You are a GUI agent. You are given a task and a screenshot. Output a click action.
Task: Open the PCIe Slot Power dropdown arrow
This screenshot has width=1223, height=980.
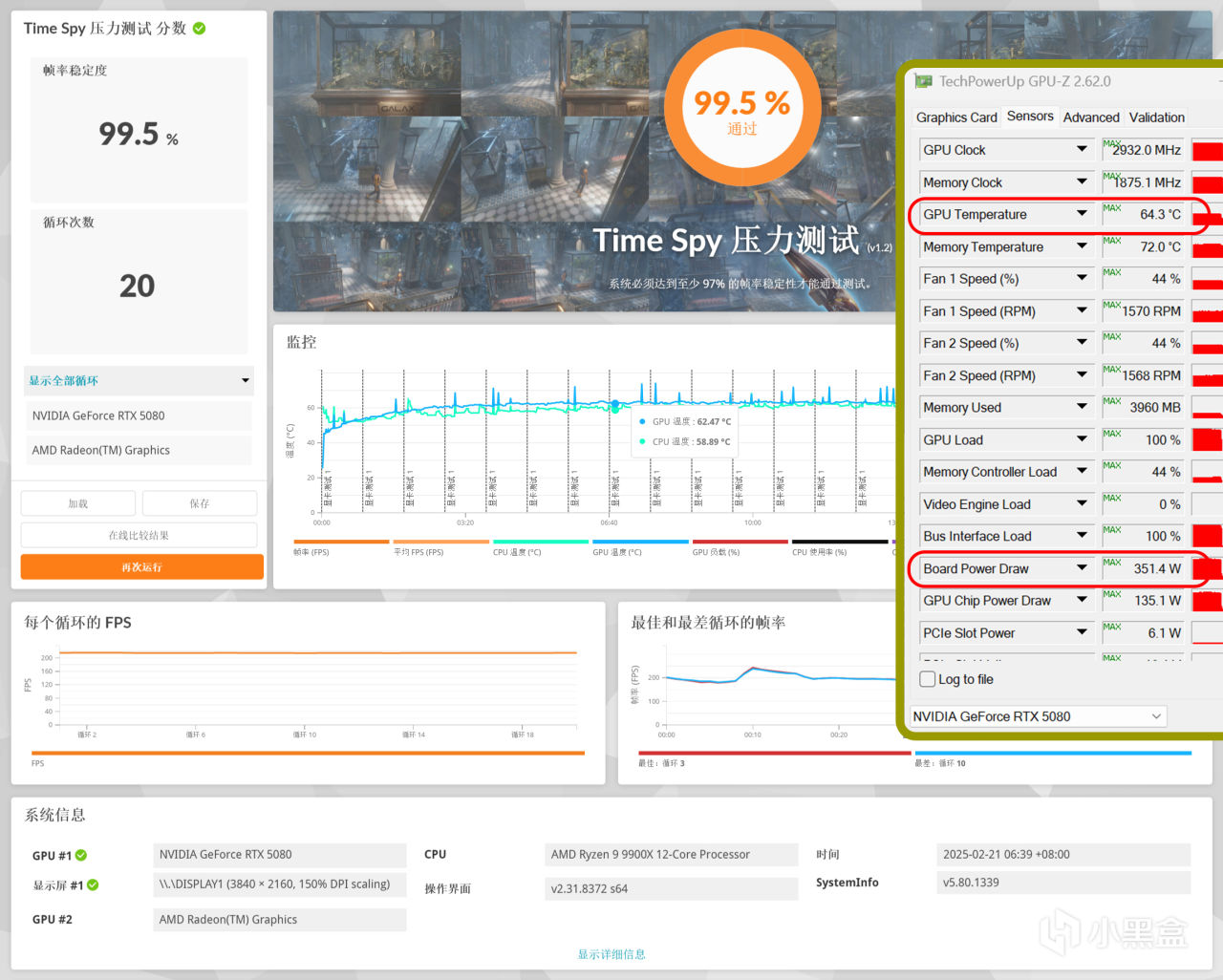click(1082, 632)
